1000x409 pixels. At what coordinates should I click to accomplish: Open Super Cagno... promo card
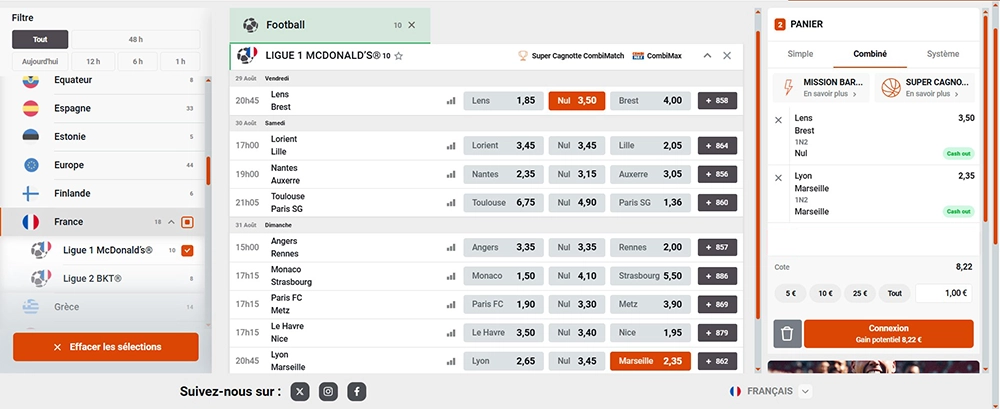tap(924, 87)
